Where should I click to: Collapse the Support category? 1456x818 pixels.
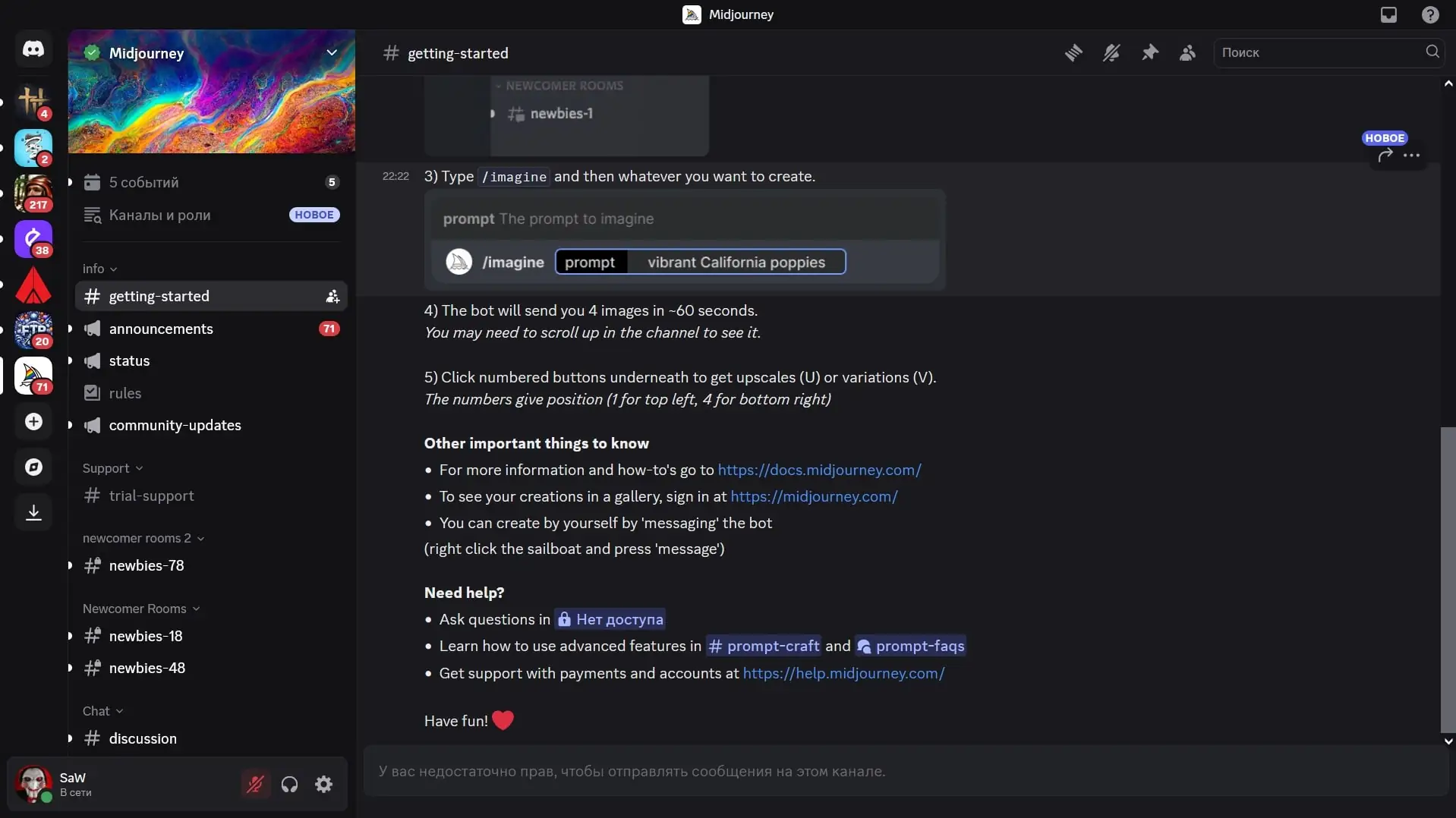(112, 468)
